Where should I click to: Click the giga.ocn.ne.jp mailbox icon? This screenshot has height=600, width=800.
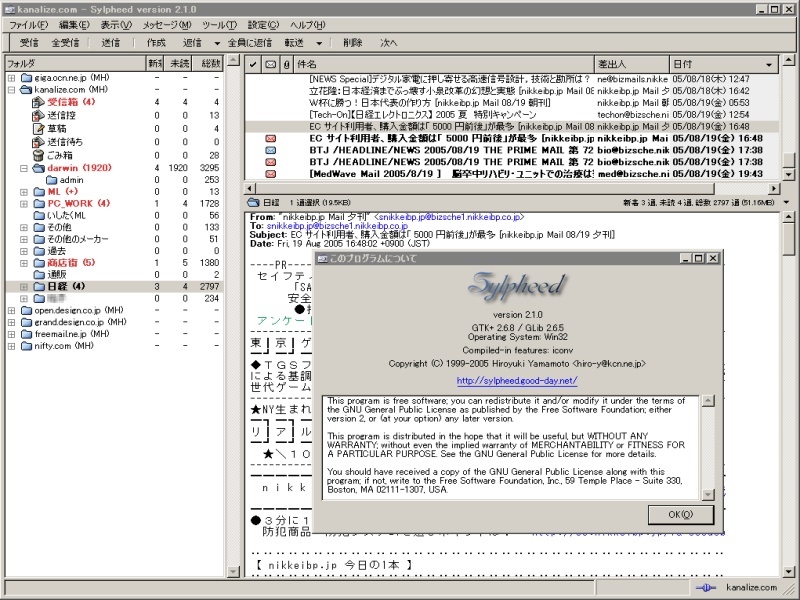tap(27, 78)
